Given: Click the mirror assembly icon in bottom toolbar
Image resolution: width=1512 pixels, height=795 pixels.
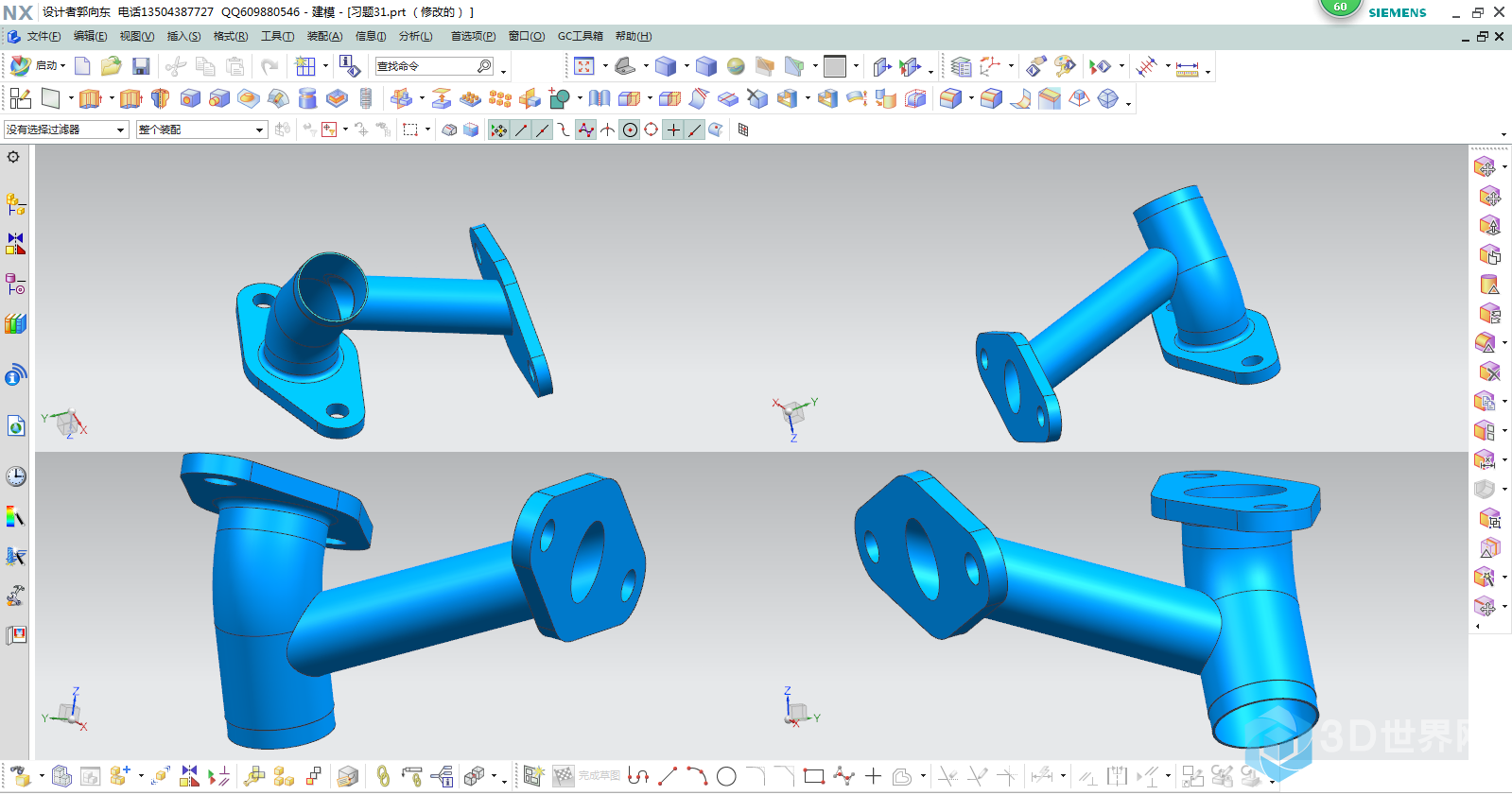Looking at the screenshot, I should [190, 776].
